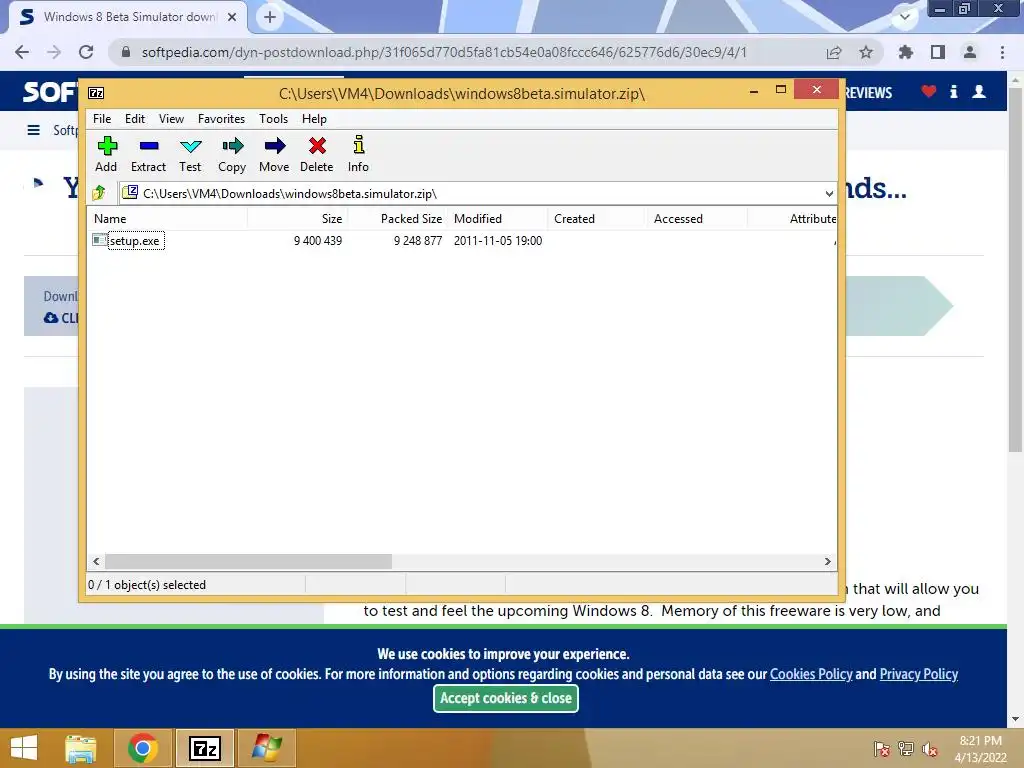Click the 7-Zip taskbar button
The height and width of the screenshot is (768, 1024).
pyautogui.click(x=205, y=748)
